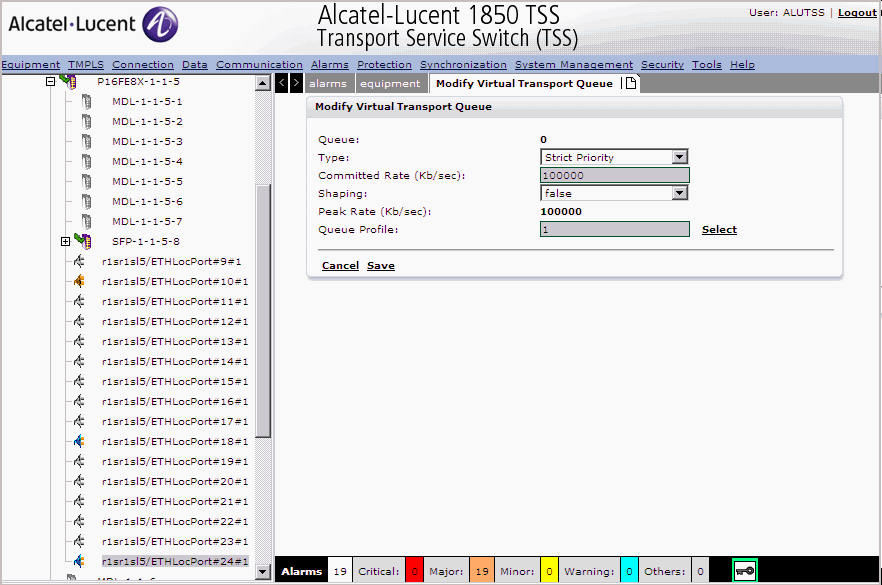
Task: Open the Alarms menu
Action: (330, 65)
